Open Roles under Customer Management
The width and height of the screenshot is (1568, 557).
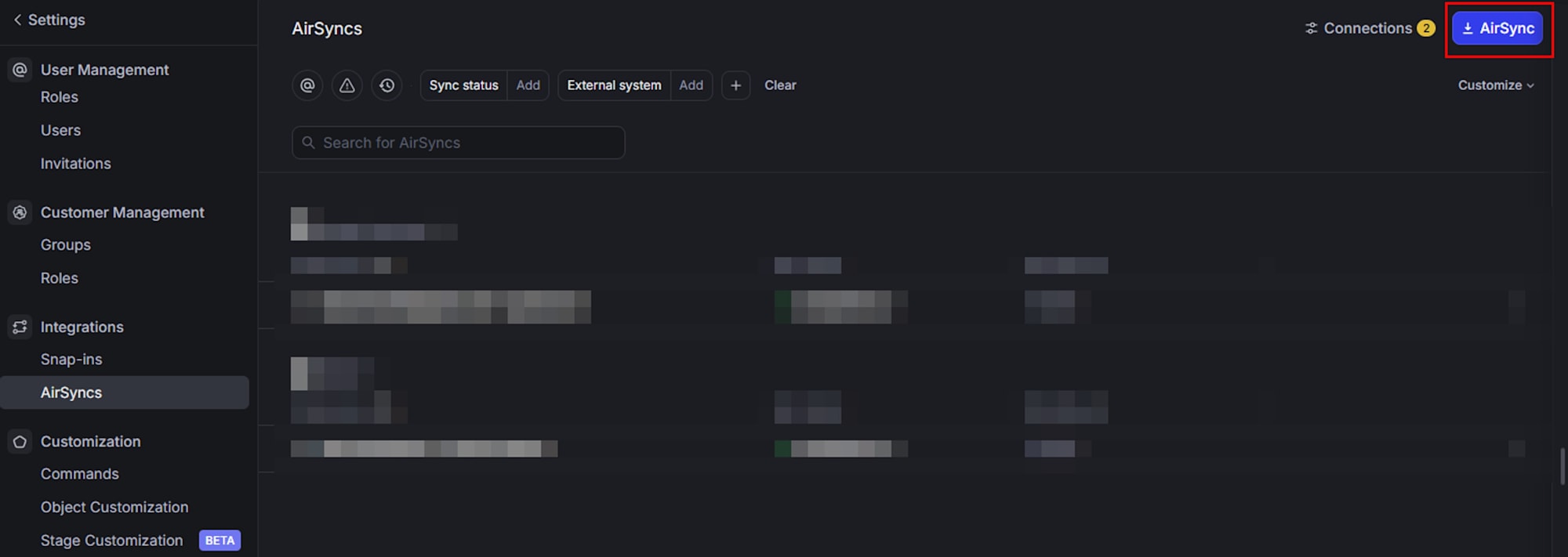(60, 278)
